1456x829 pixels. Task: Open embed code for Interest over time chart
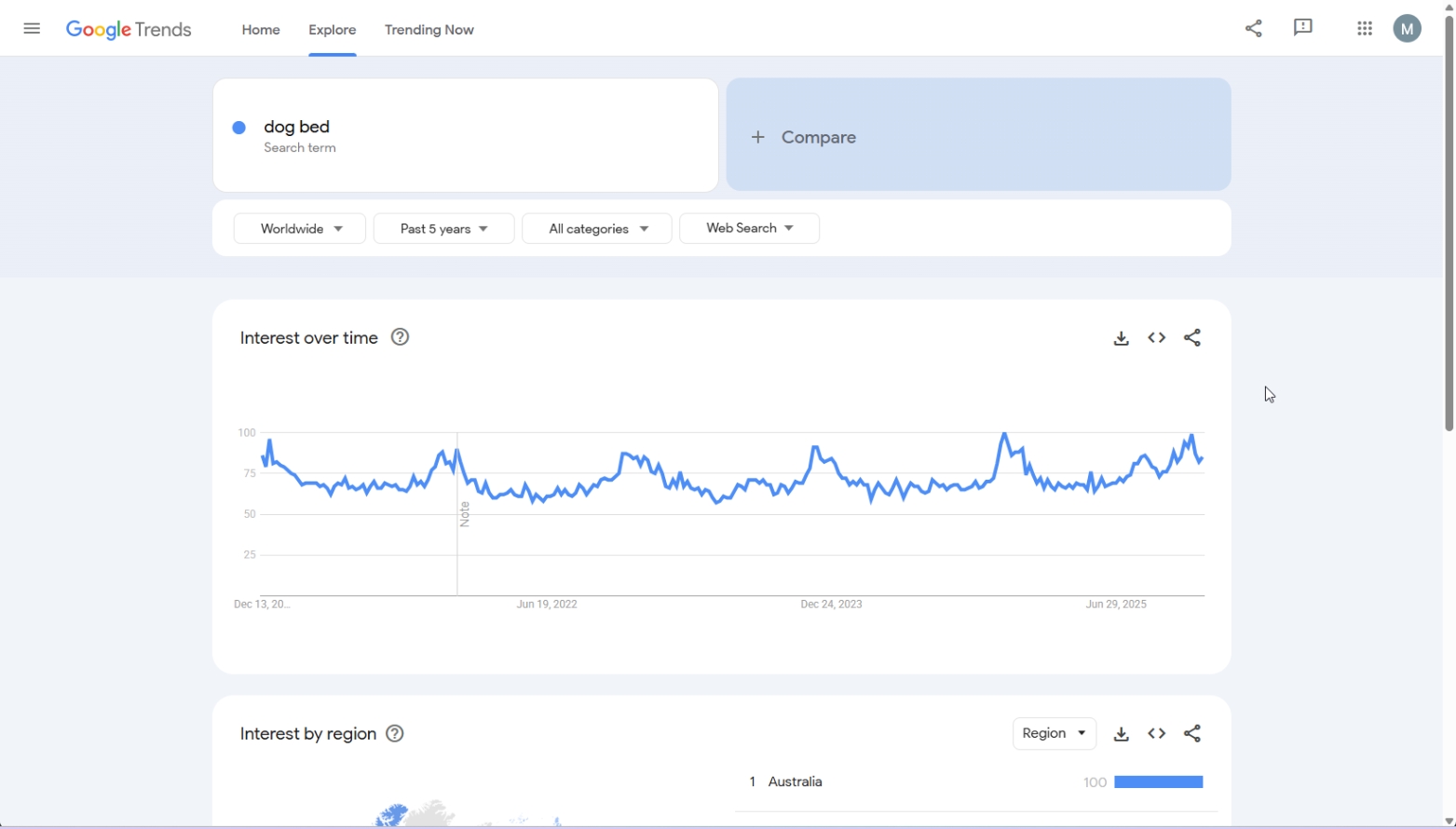point(1156,337)
